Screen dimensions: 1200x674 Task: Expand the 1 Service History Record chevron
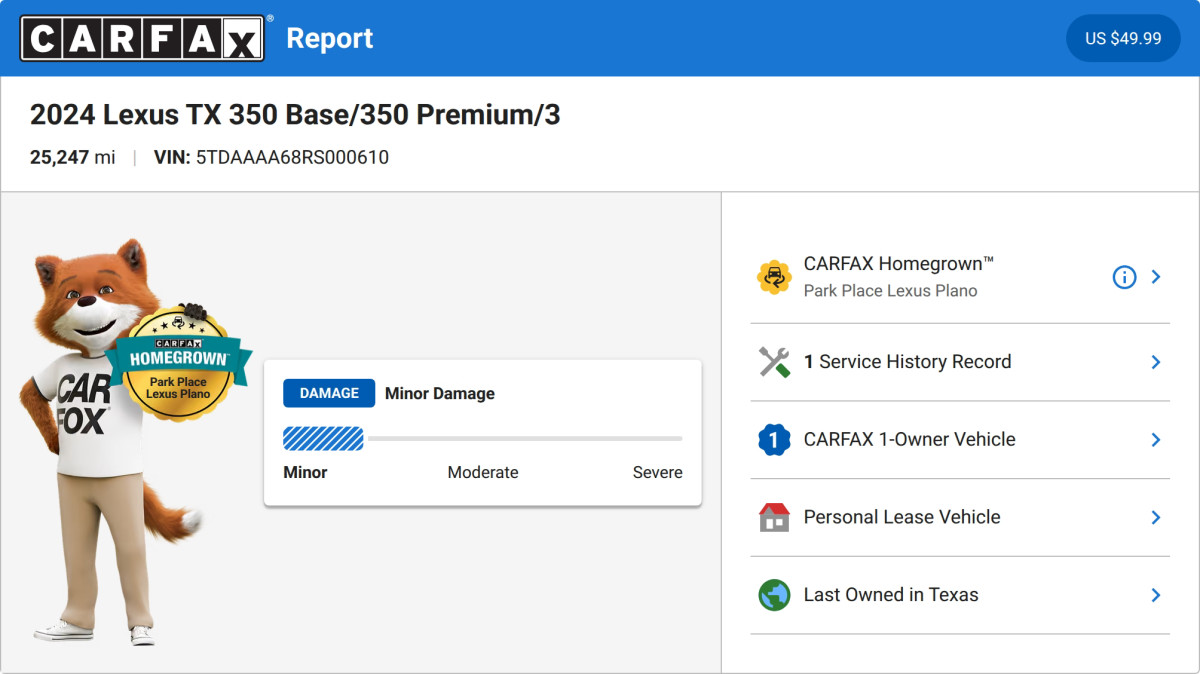point(1156,362)
